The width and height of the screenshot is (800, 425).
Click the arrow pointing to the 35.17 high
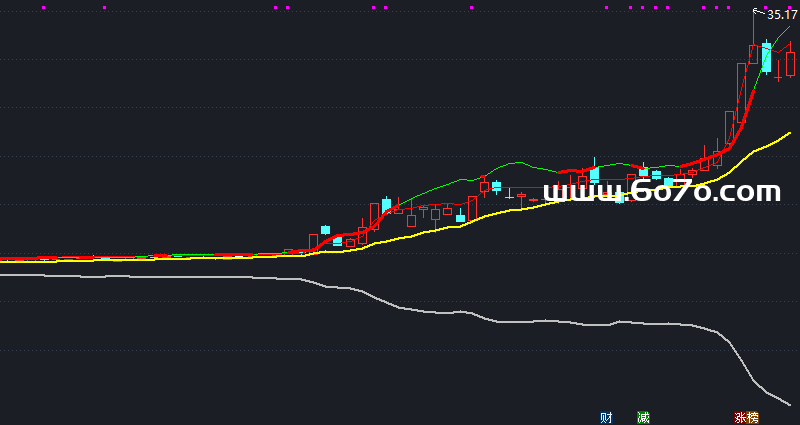pos(758,12)
